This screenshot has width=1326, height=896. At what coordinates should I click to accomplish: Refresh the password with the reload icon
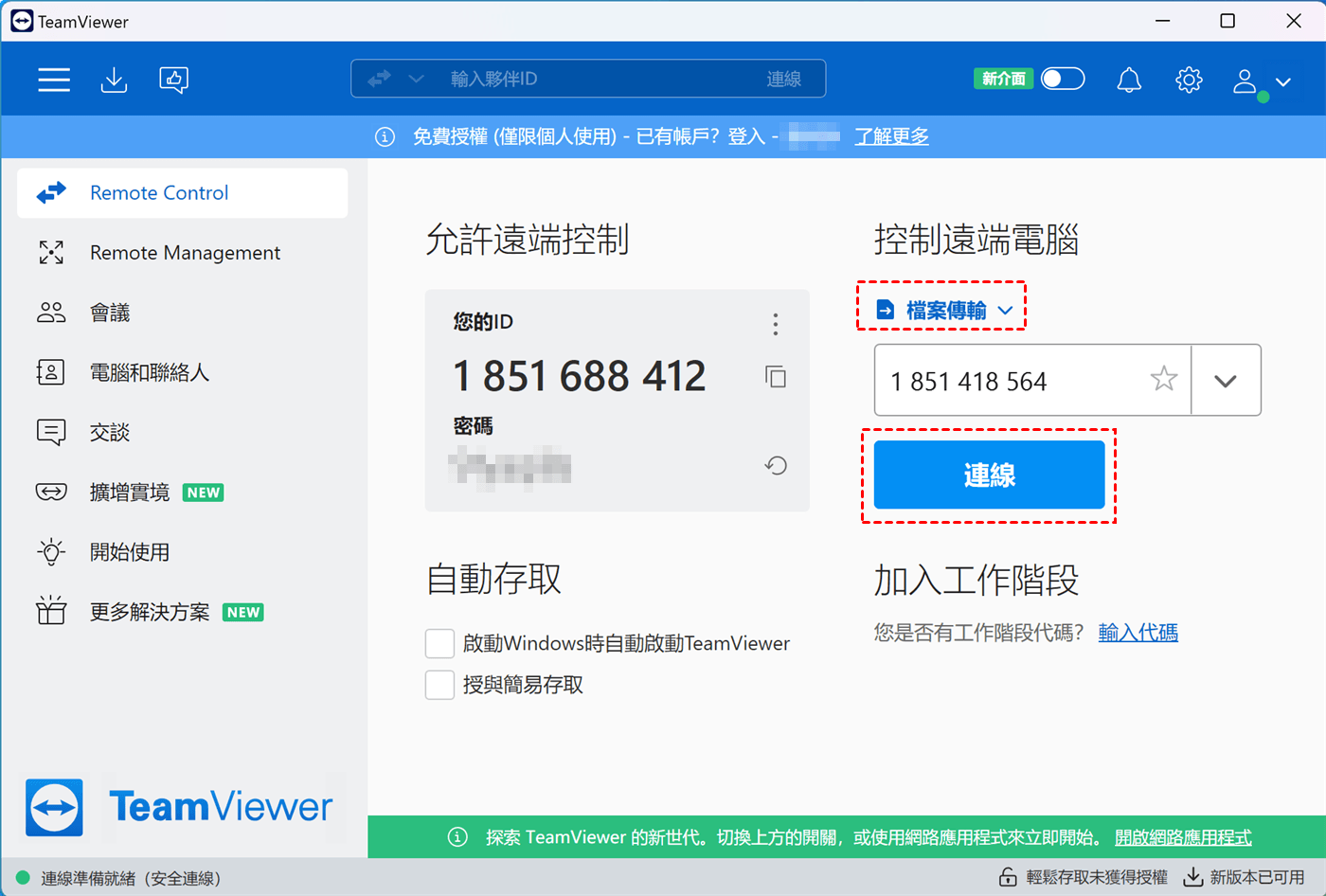(776, 465)
